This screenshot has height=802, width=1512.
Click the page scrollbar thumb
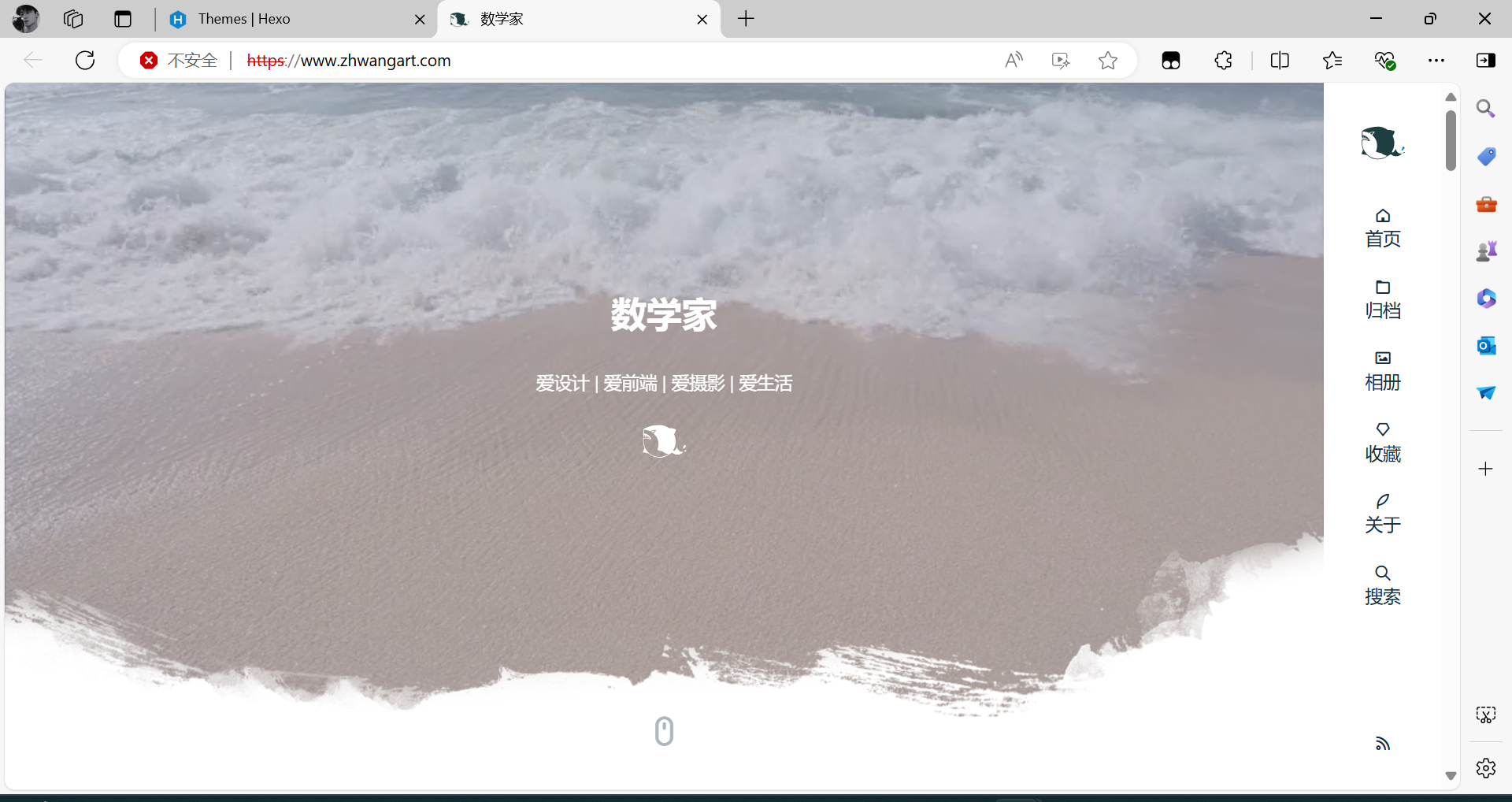[x=1451, y=140]
